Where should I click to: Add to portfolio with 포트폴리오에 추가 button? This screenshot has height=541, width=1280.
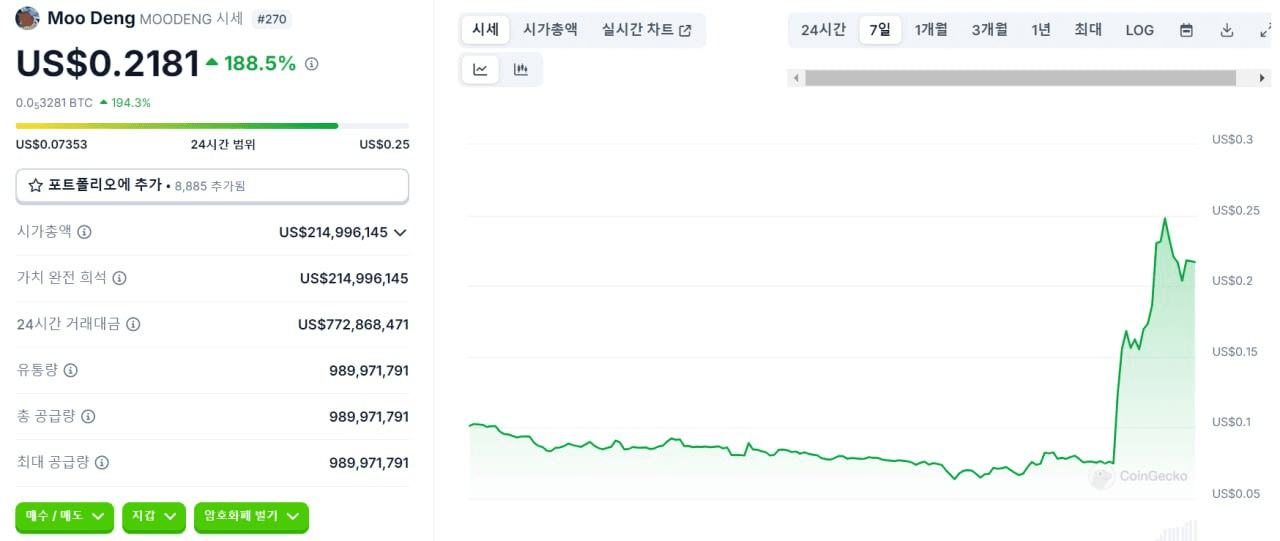pyautogui.click(x=212, y=185)
